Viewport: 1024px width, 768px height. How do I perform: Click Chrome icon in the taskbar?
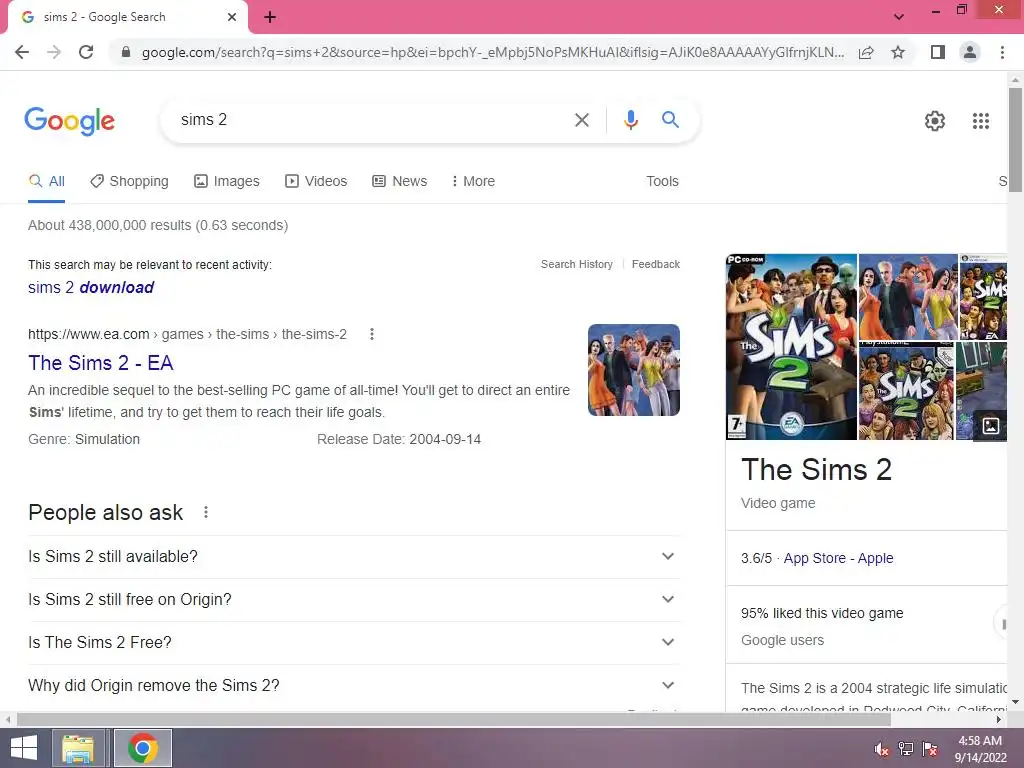(x=142, y=748)
